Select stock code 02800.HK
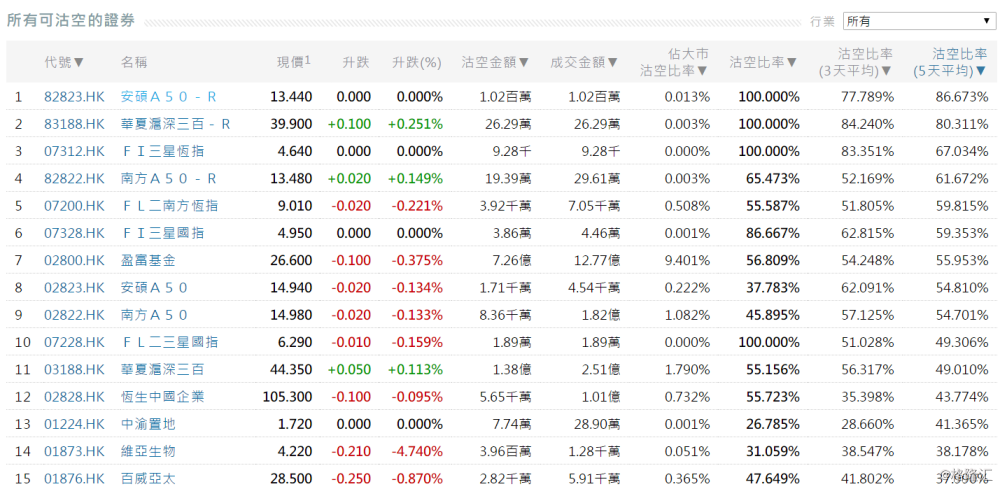The height and width of the screenshot is (489, 1000). [74, 260]
